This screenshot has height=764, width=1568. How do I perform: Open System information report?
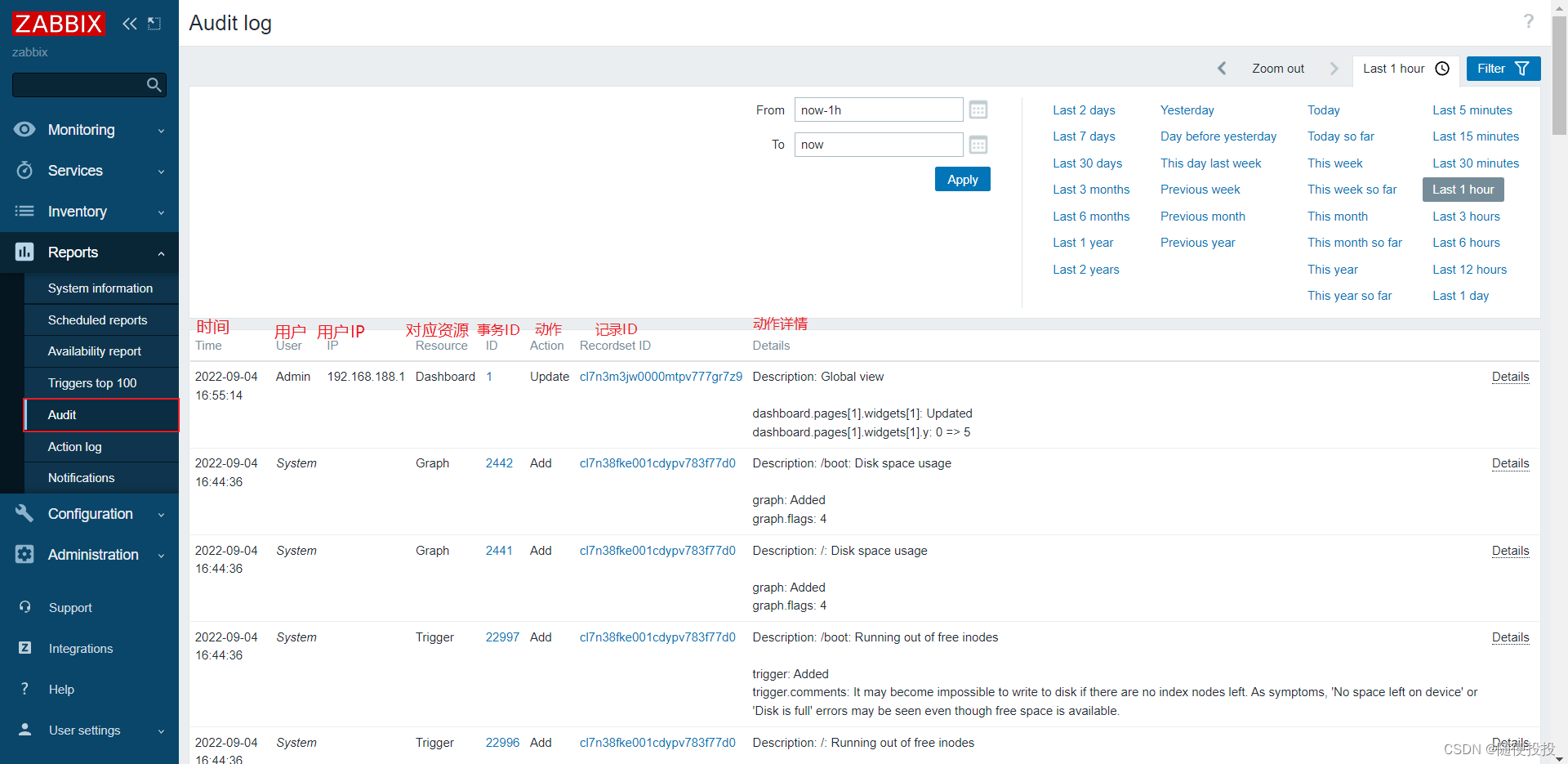(x=100, y=288)
